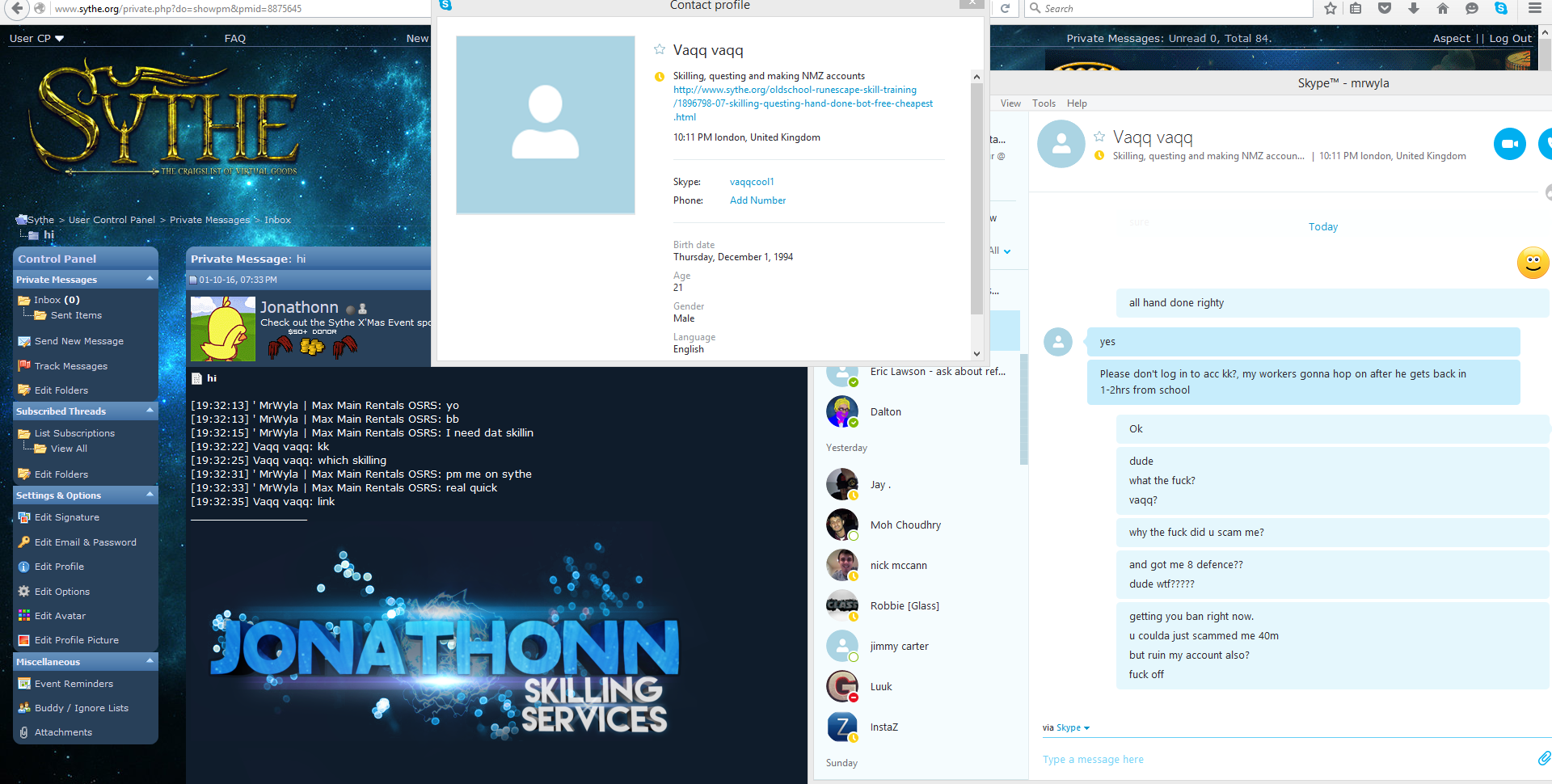The width and height of the screenshot is (1552, 784).
Task: Click the gear icon beside Edit Options
Action: (24, 591)
